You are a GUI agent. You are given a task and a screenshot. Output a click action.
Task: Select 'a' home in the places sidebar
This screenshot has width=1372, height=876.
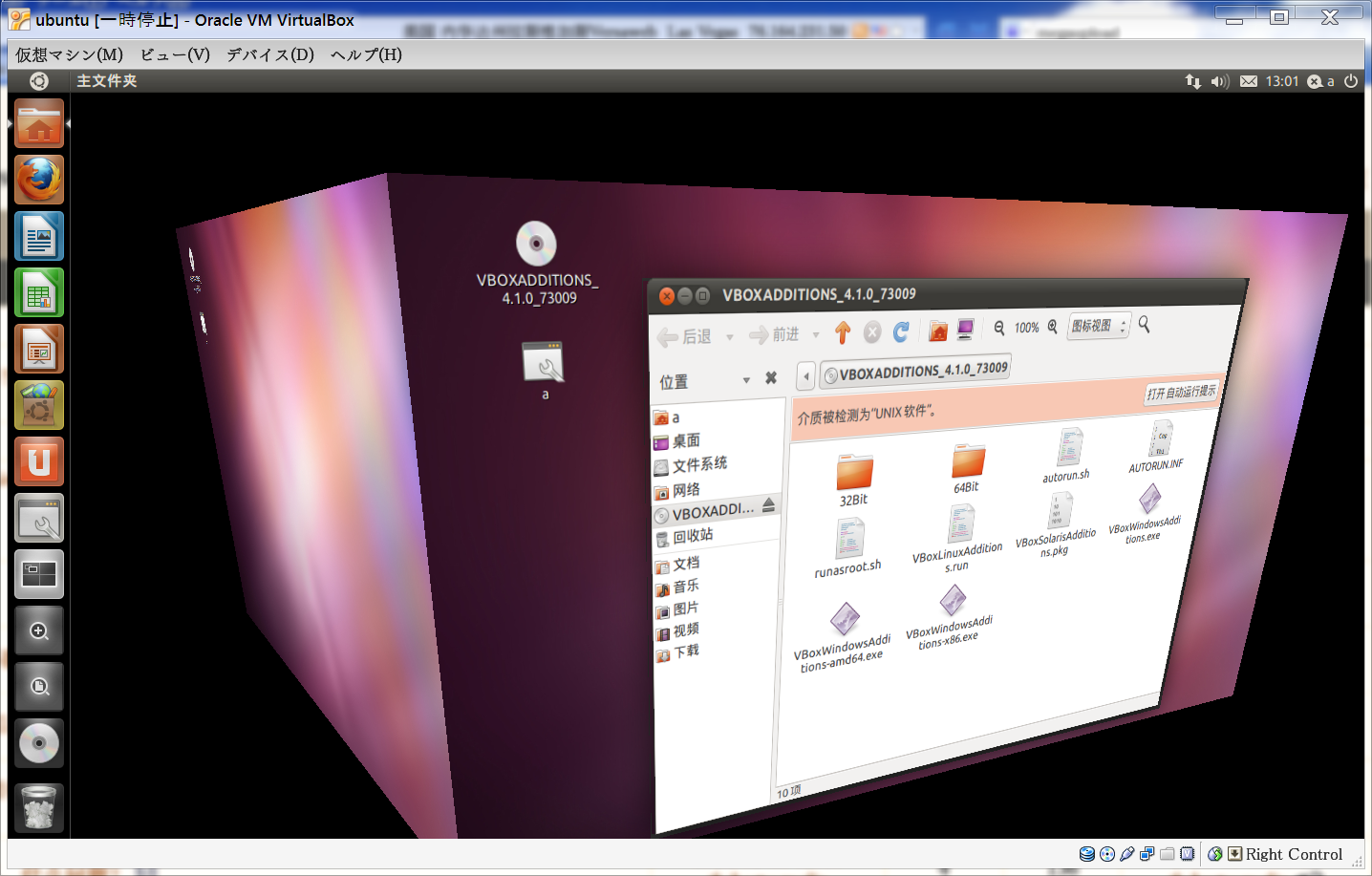[668, 417]
